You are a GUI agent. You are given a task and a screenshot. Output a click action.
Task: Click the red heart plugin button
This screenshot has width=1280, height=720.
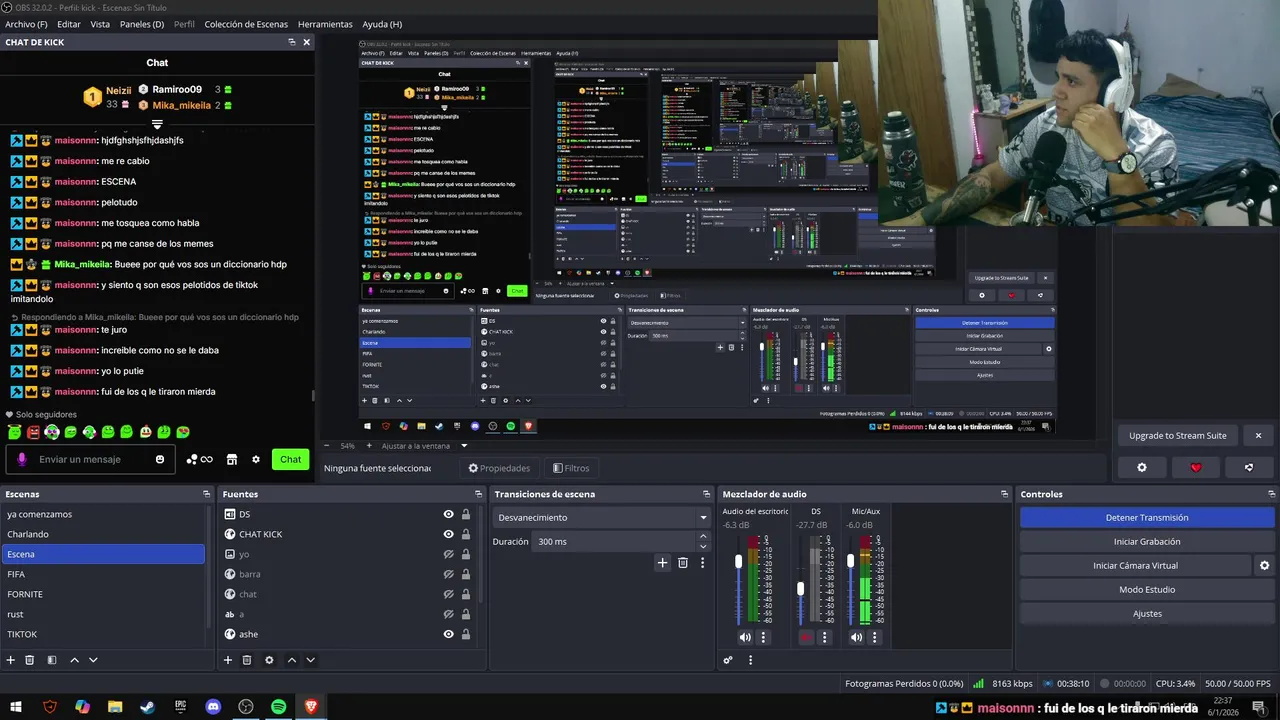coord(1195,467)
